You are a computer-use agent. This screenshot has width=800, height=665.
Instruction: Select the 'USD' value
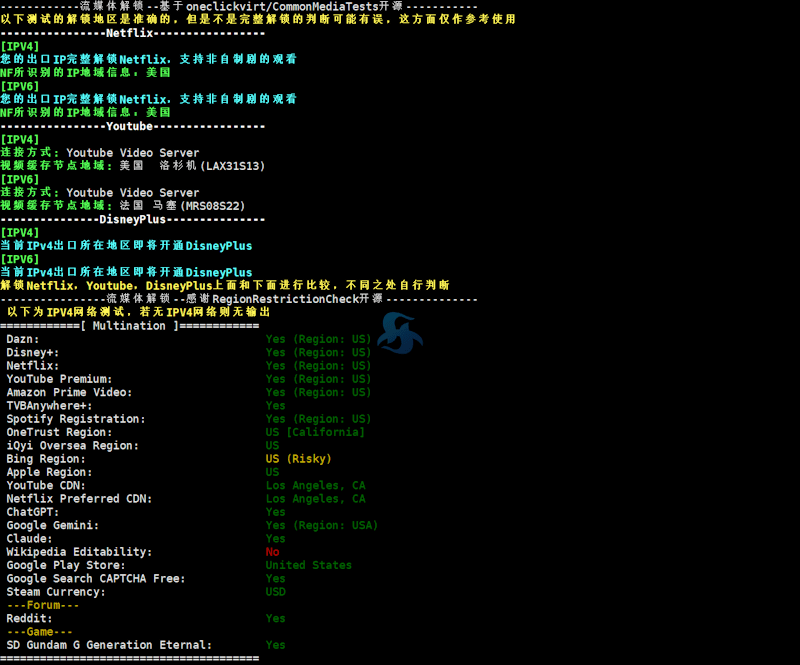click(x=276, y=592)
